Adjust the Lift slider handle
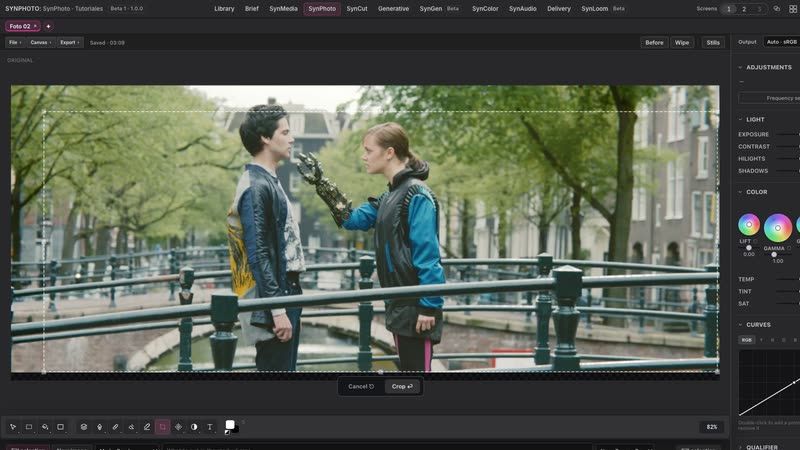Screen dimensions: 800x450 (x=749, y=248)
